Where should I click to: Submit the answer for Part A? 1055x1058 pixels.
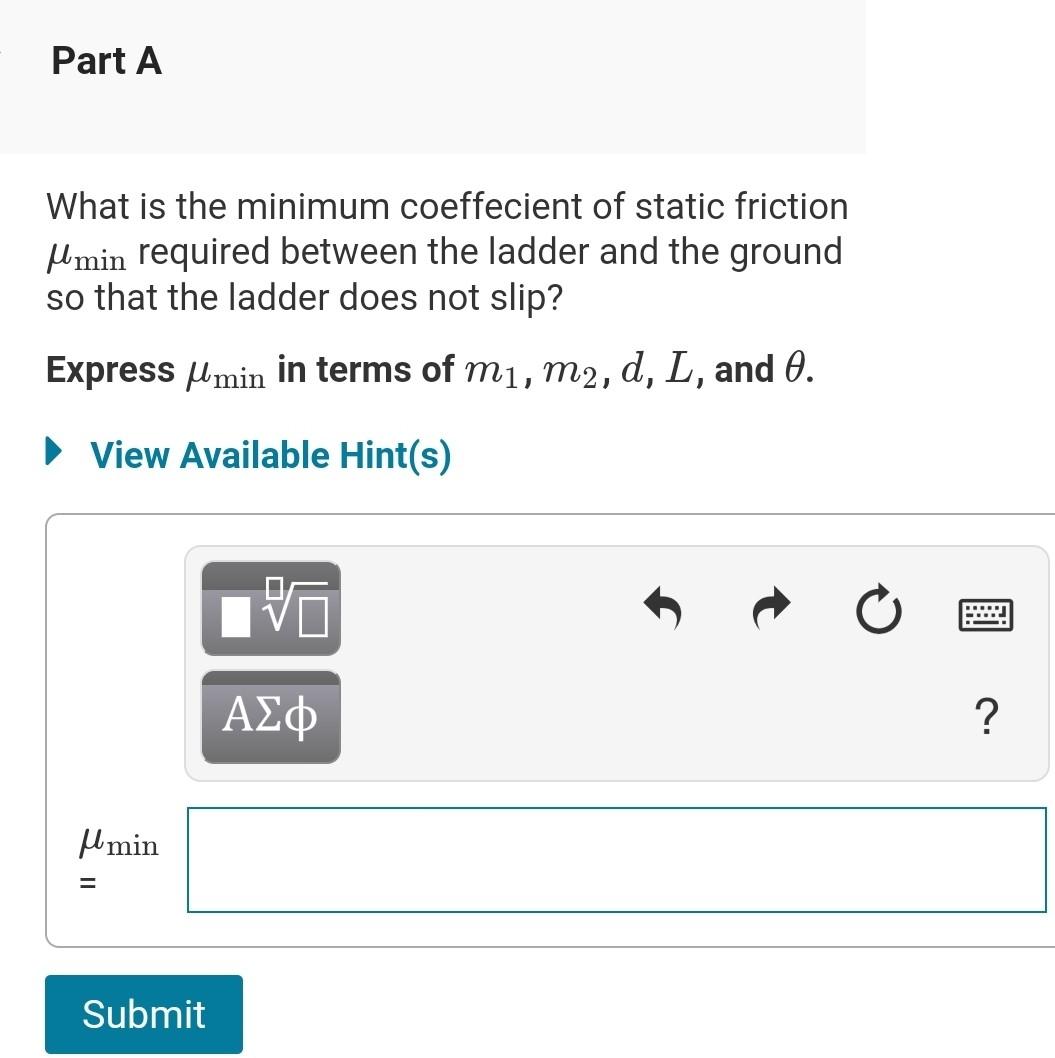(x=143, y=1013)
